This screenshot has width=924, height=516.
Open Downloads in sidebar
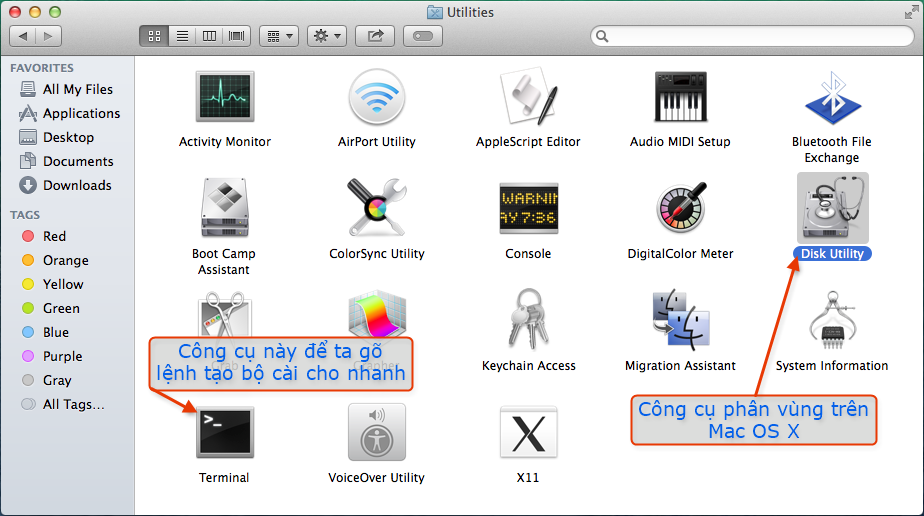[65, 185]
